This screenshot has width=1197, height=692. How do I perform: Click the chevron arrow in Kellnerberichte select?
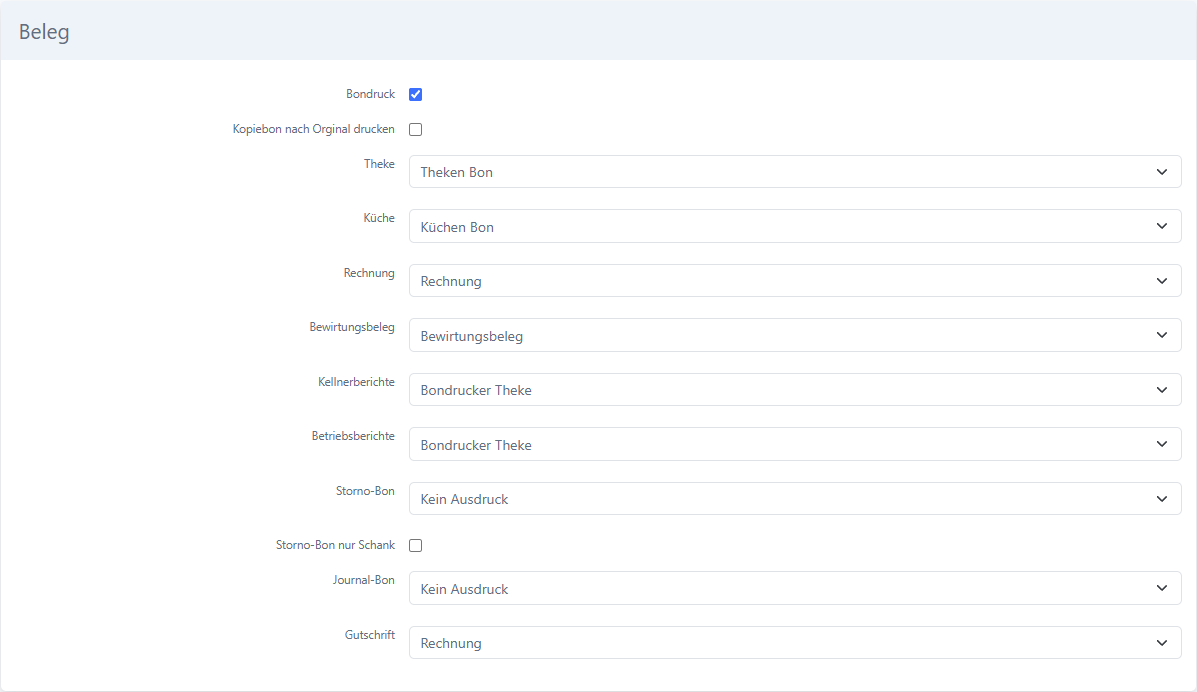[1162, 390]
